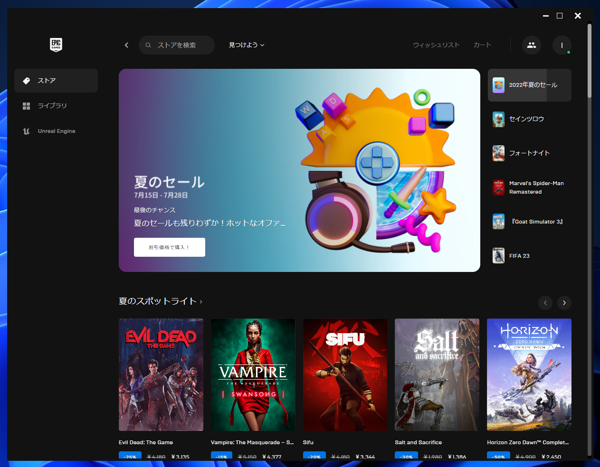Click the フォートナイト game icon
This screenshot has height=467, width=600.
point(498,153)
